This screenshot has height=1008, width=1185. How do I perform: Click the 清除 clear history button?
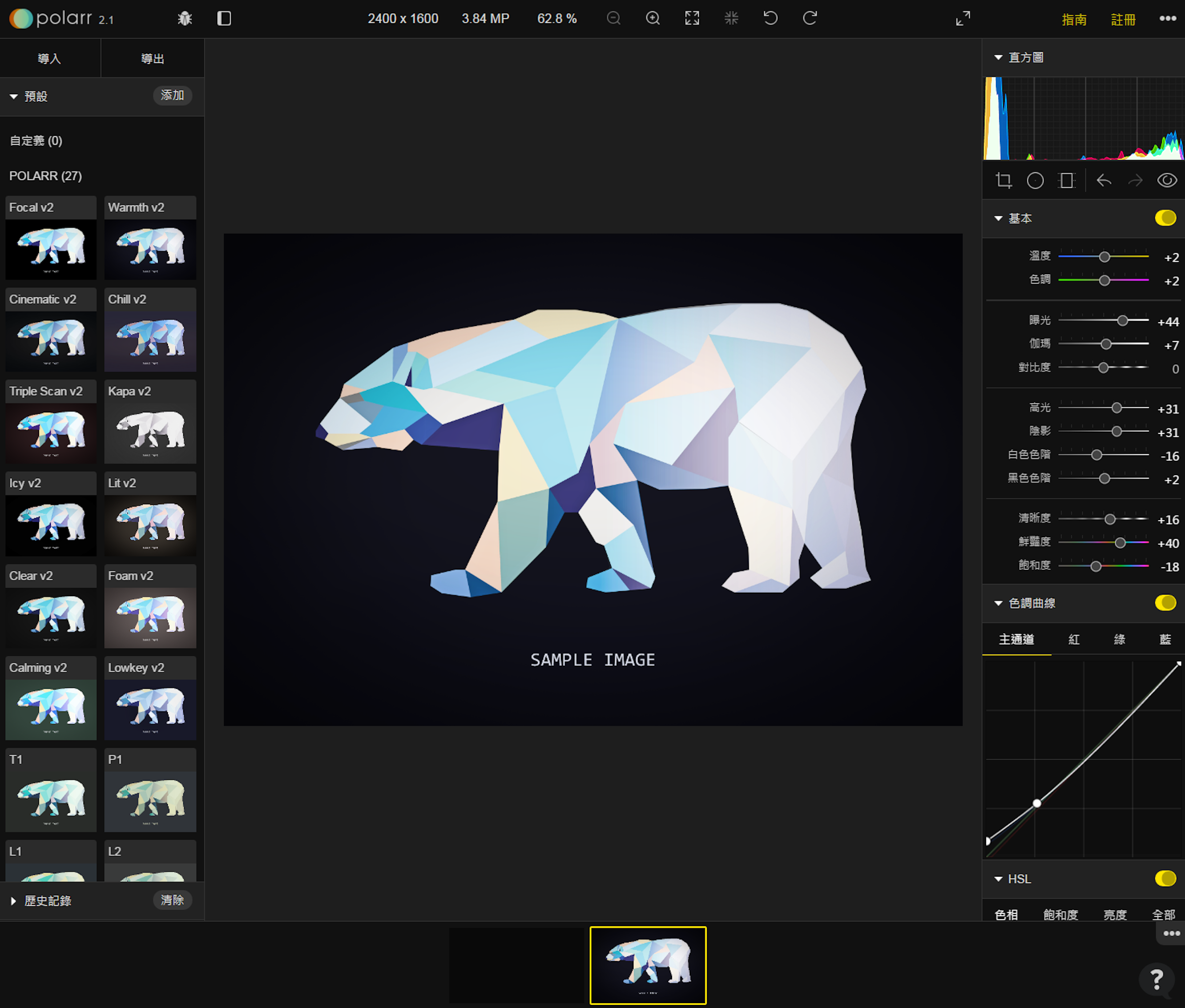(x=172, y=900)
